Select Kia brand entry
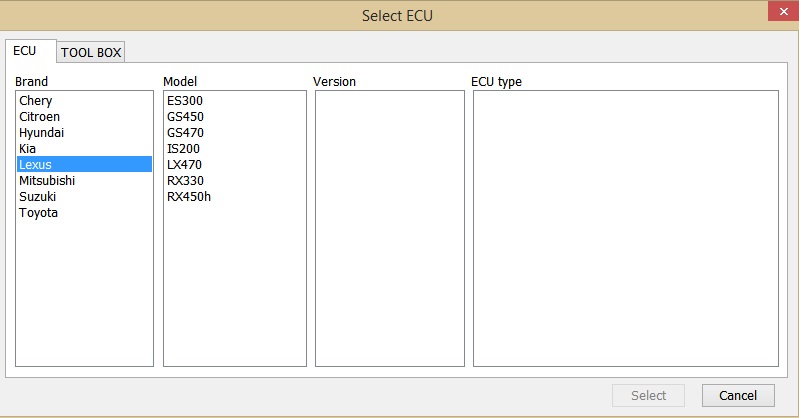799x418 pixels. 28,149
